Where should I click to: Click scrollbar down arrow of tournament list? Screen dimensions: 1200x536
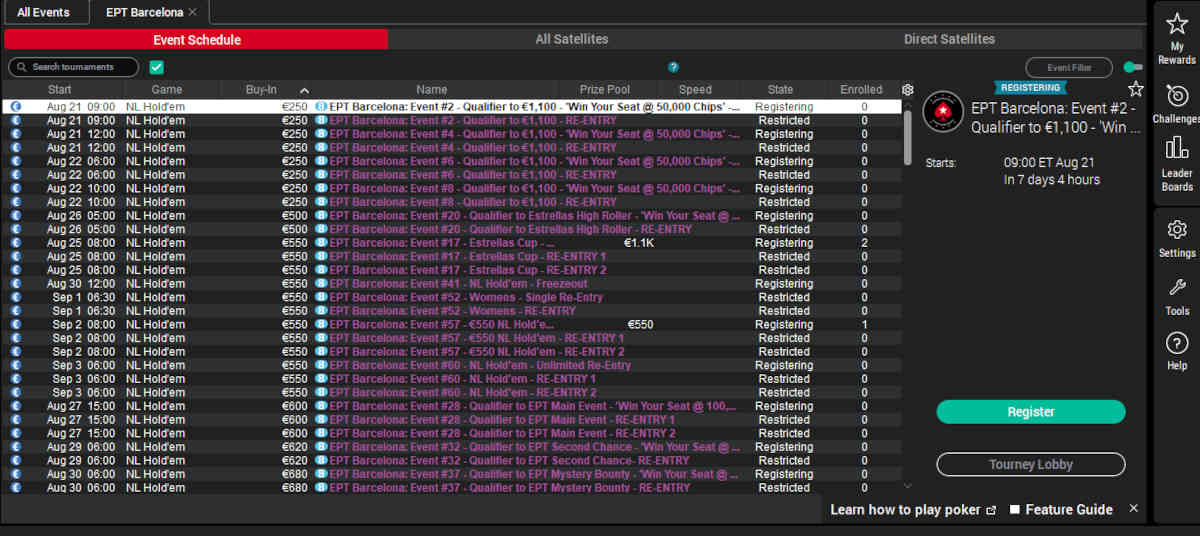coord(907,486)
